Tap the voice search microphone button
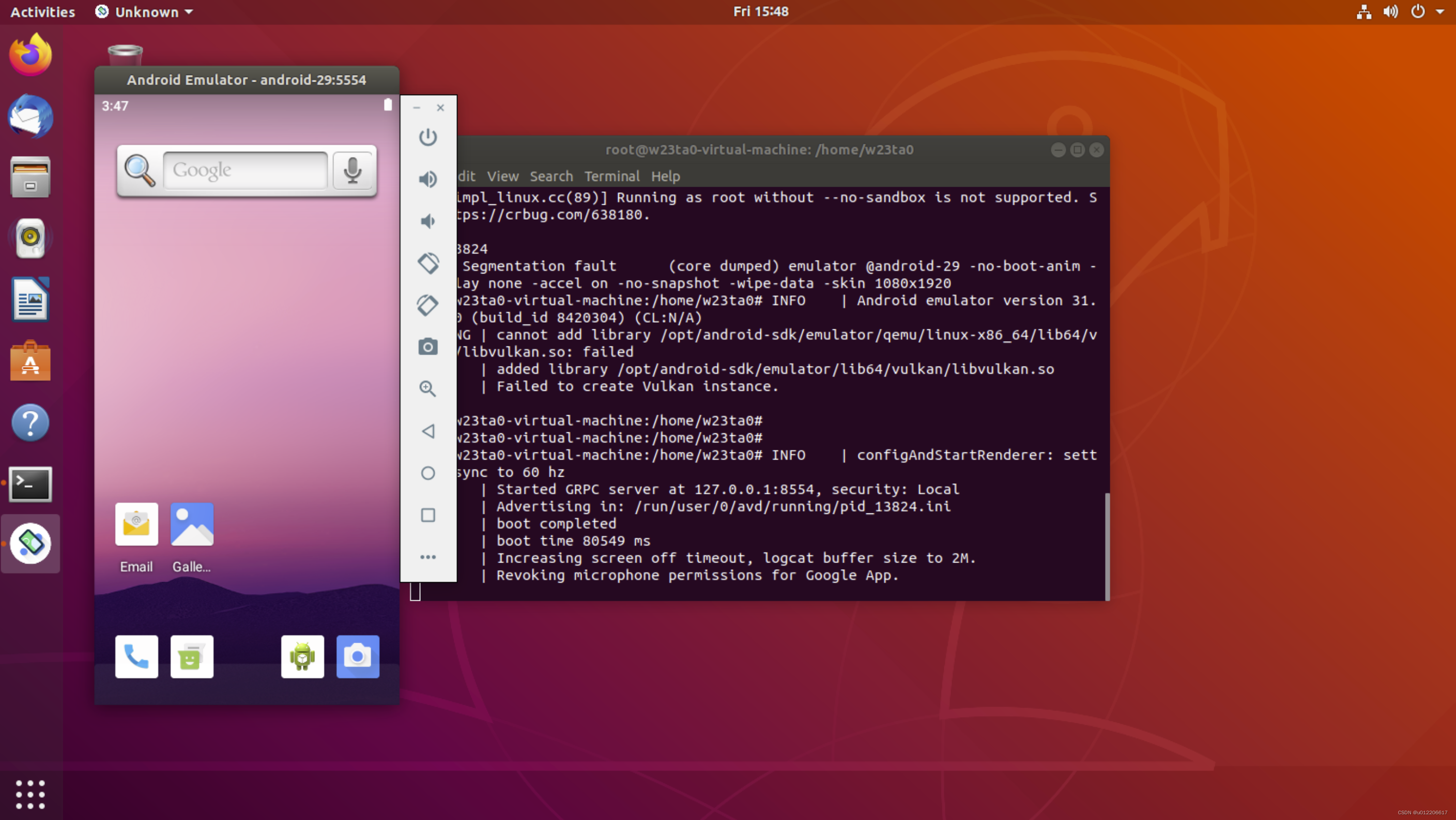This screenshot has height=820, width=1456. coord(352,170)
